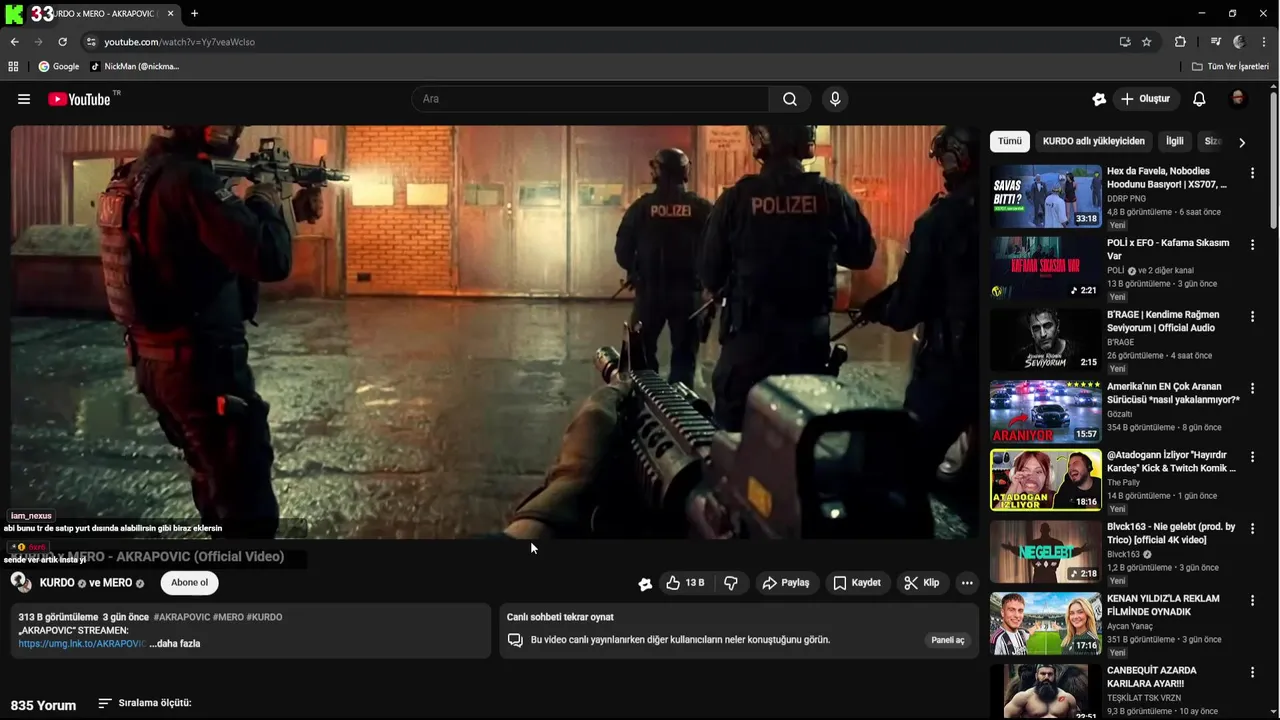Viewport: 1280px width, 720px height.
Task: Expand description with ...daha fazla
Action: tap(175, 644)
